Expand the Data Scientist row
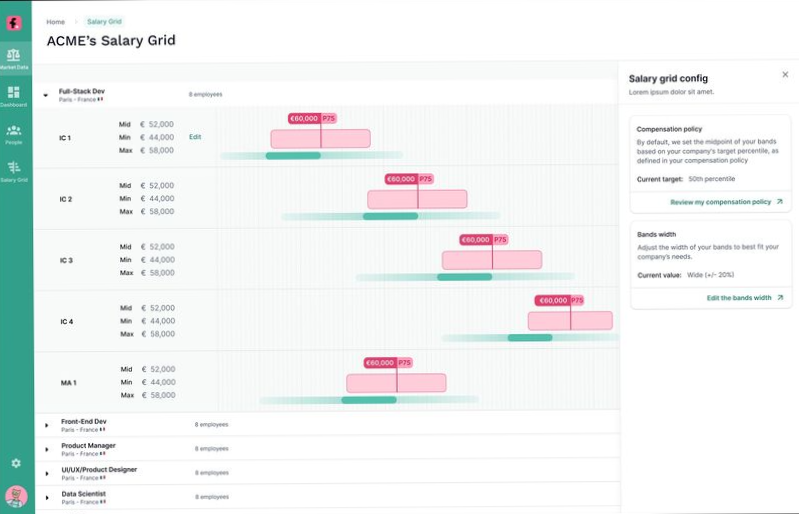 point(47,497)
